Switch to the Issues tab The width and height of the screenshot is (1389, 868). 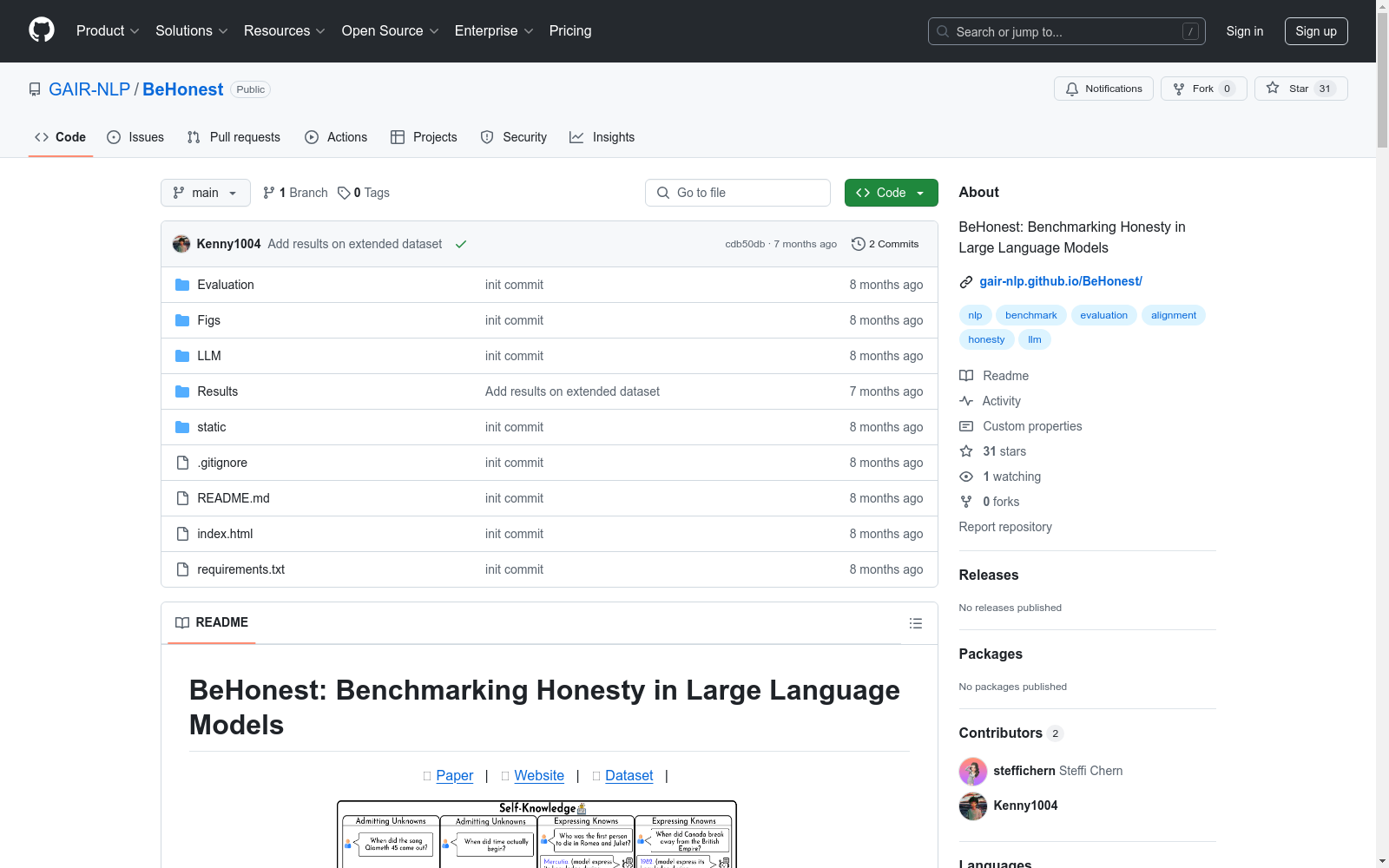coord(135,137)
